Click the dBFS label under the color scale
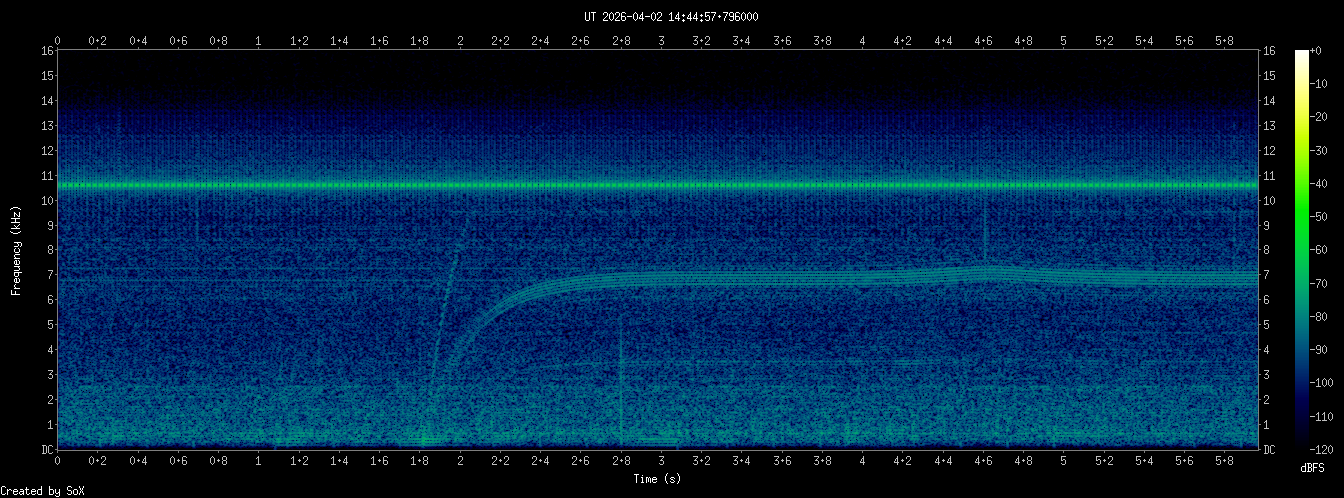Screen dimensions: 1344x498 click(1311, 467)
